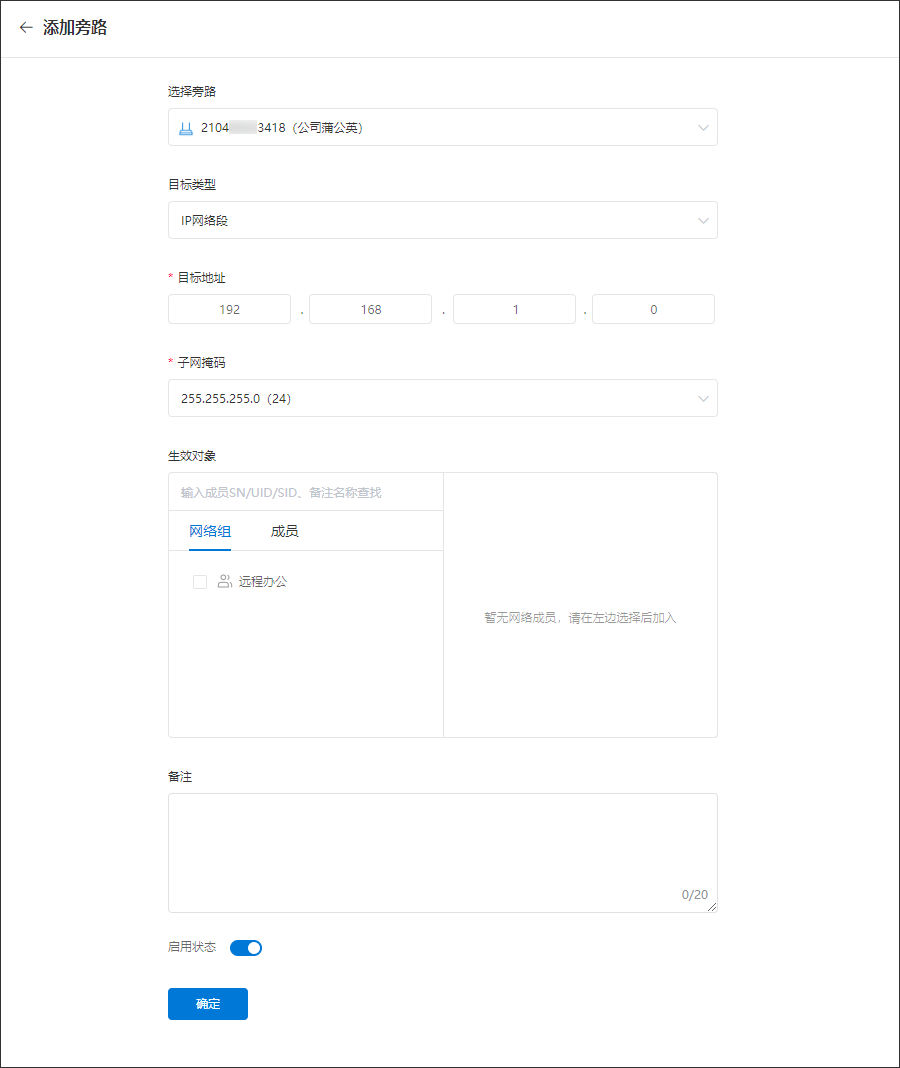Image resolution: width=900 pixels, height=1068 pixels.
Task: Click the 生效对象 label
Action: [x=192, y=456]
